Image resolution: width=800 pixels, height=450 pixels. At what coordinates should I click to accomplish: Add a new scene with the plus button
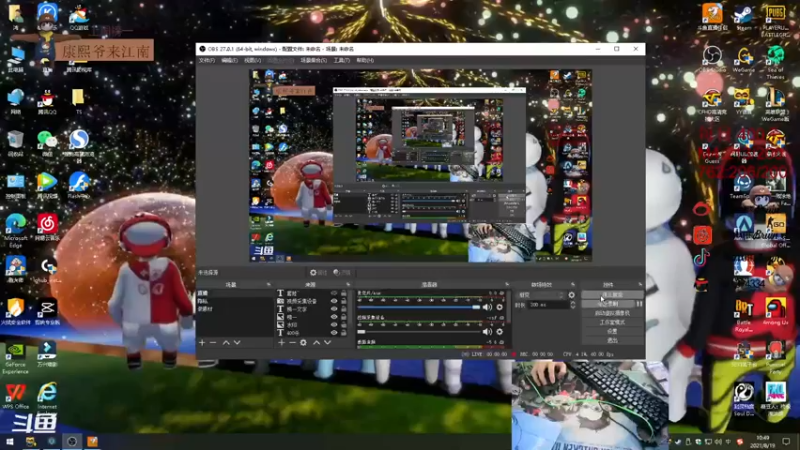pyautogui.click(x=202, y=343)
